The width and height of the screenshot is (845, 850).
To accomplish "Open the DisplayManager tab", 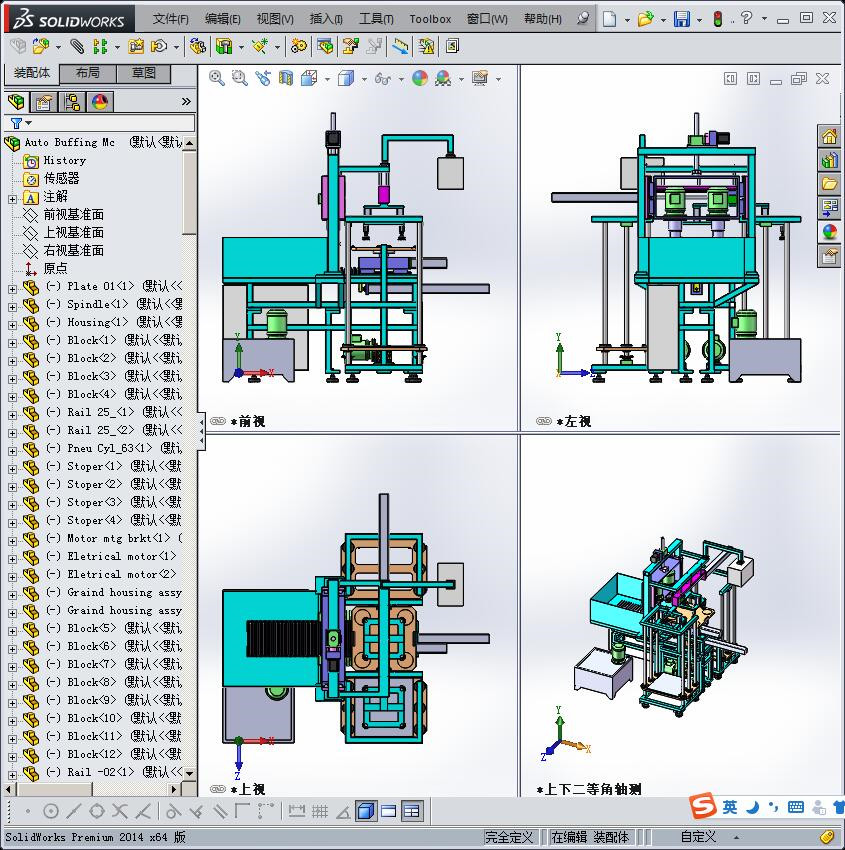I will (x=100, y=101).
